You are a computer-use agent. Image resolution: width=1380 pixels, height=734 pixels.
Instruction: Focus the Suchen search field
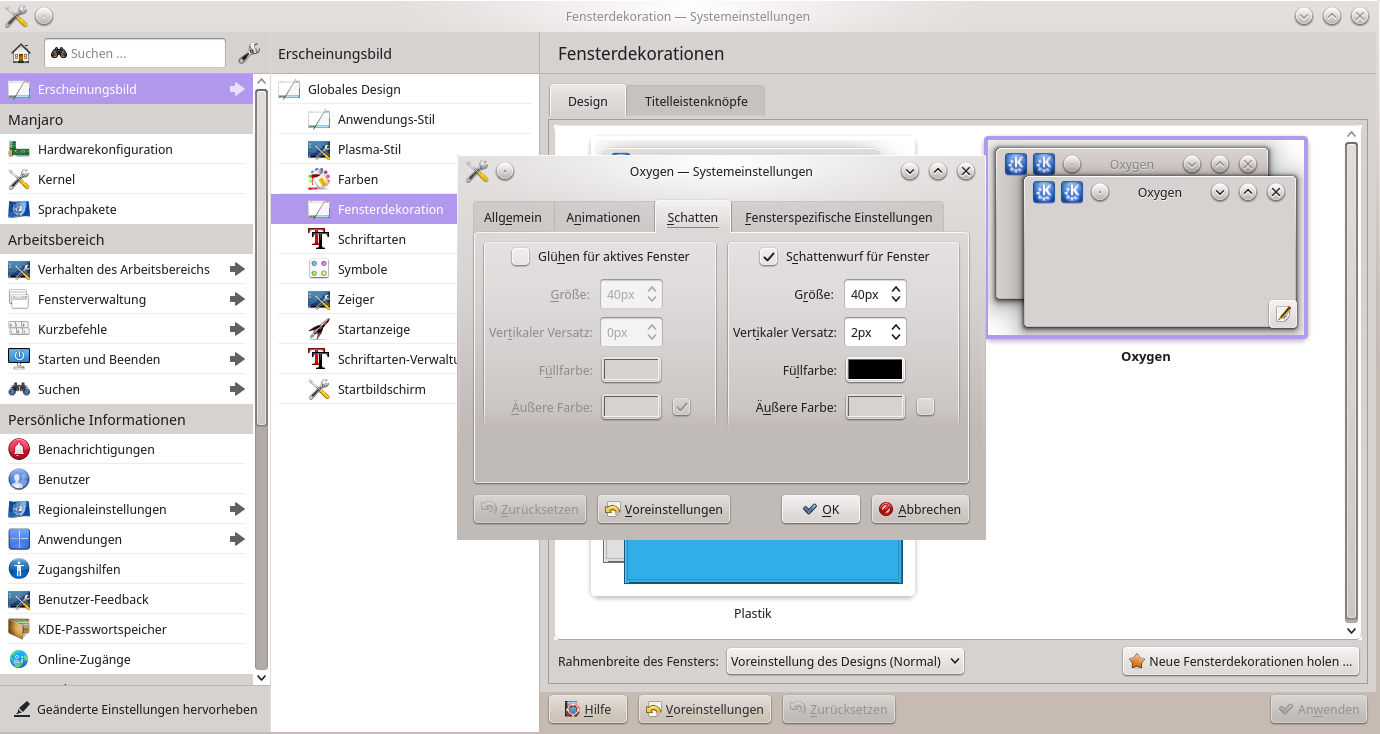pyautogui.click(x=135, y=53)
